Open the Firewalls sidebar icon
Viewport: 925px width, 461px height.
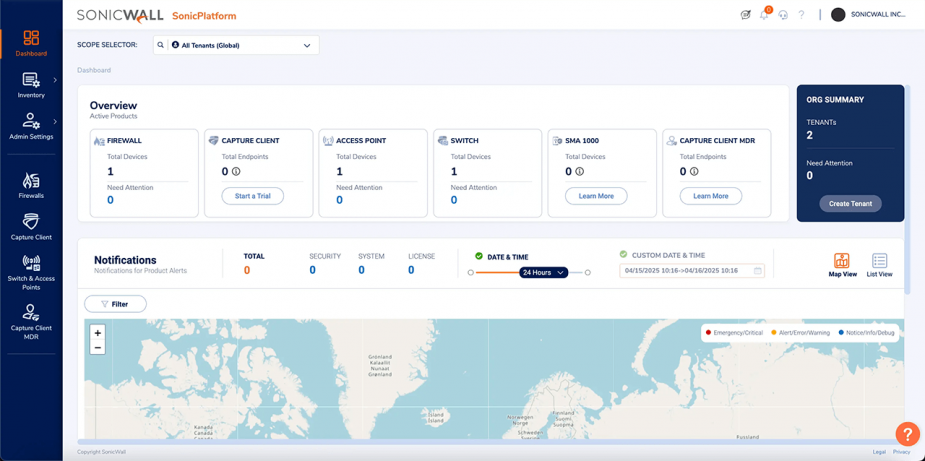(x=31, y=180)
